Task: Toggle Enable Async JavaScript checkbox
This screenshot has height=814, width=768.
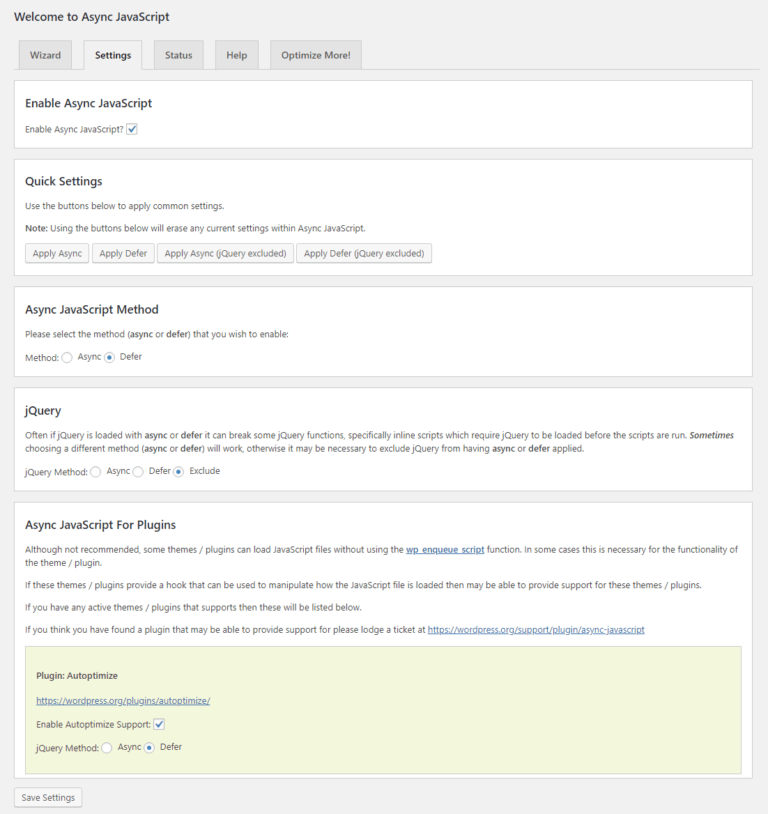Action: click(132, 129)
